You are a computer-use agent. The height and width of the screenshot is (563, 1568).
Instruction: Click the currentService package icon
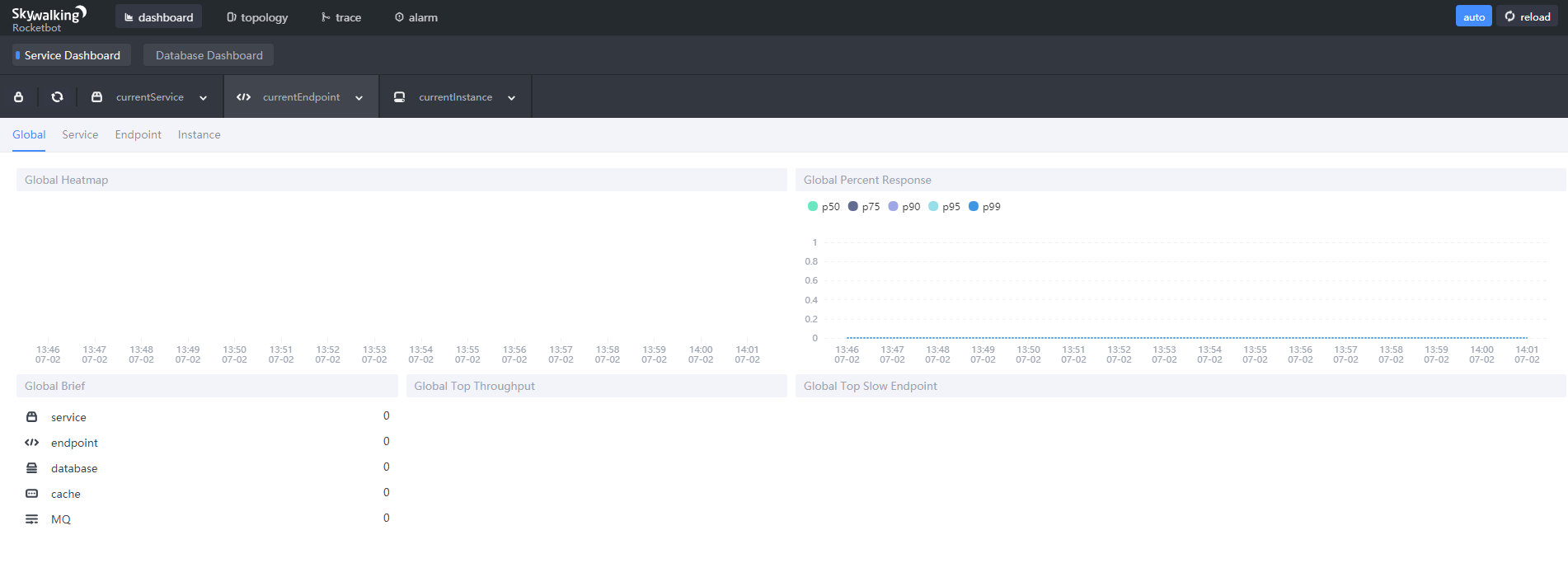point(96,96)
